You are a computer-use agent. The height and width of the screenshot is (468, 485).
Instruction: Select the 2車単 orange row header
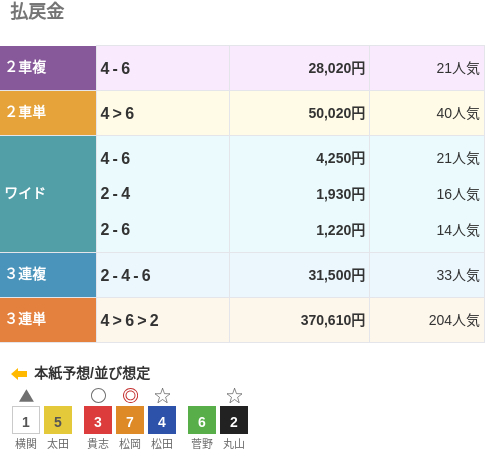[48, 113]
